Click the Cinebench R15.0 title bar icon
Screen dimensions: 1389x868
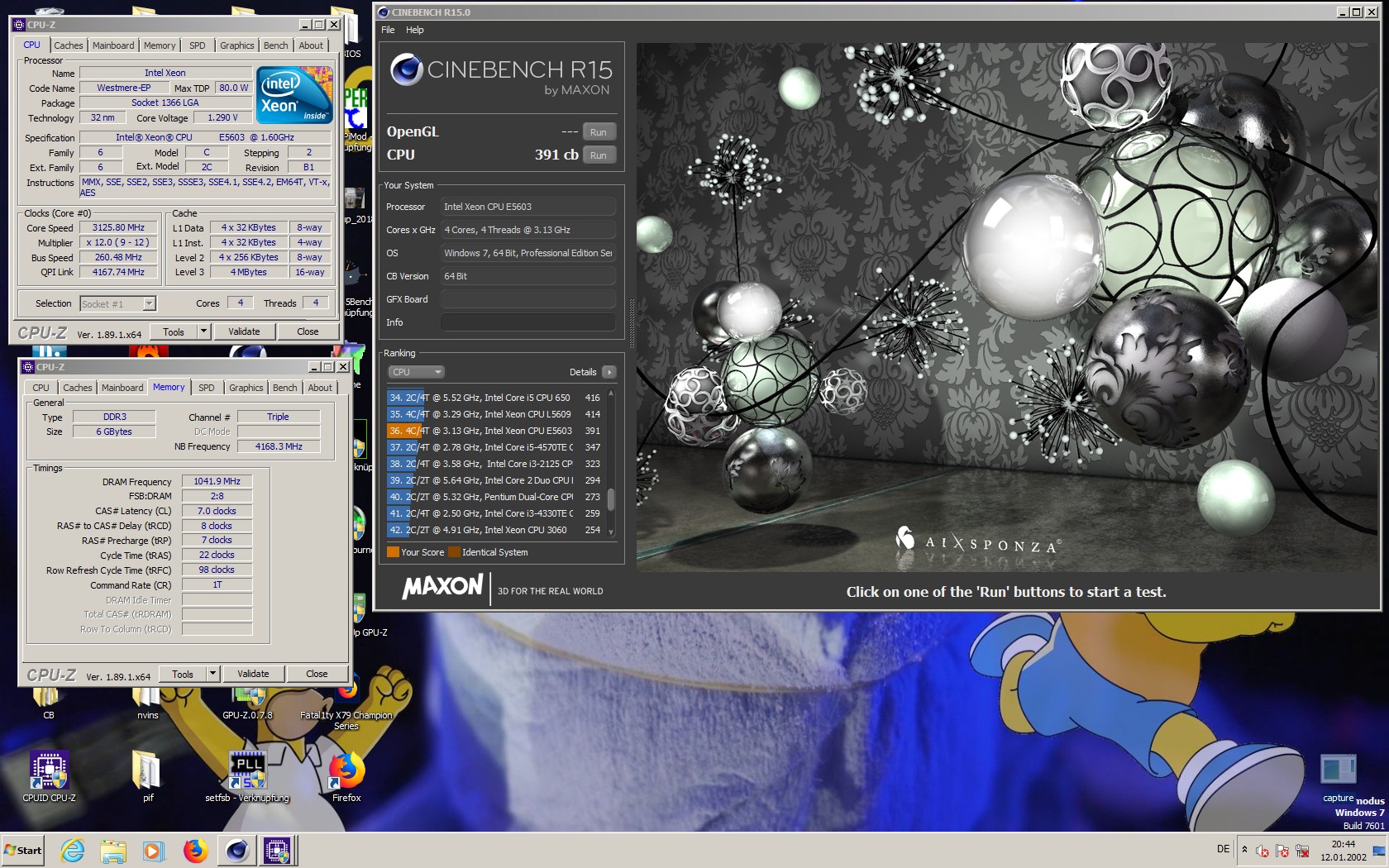383,12
